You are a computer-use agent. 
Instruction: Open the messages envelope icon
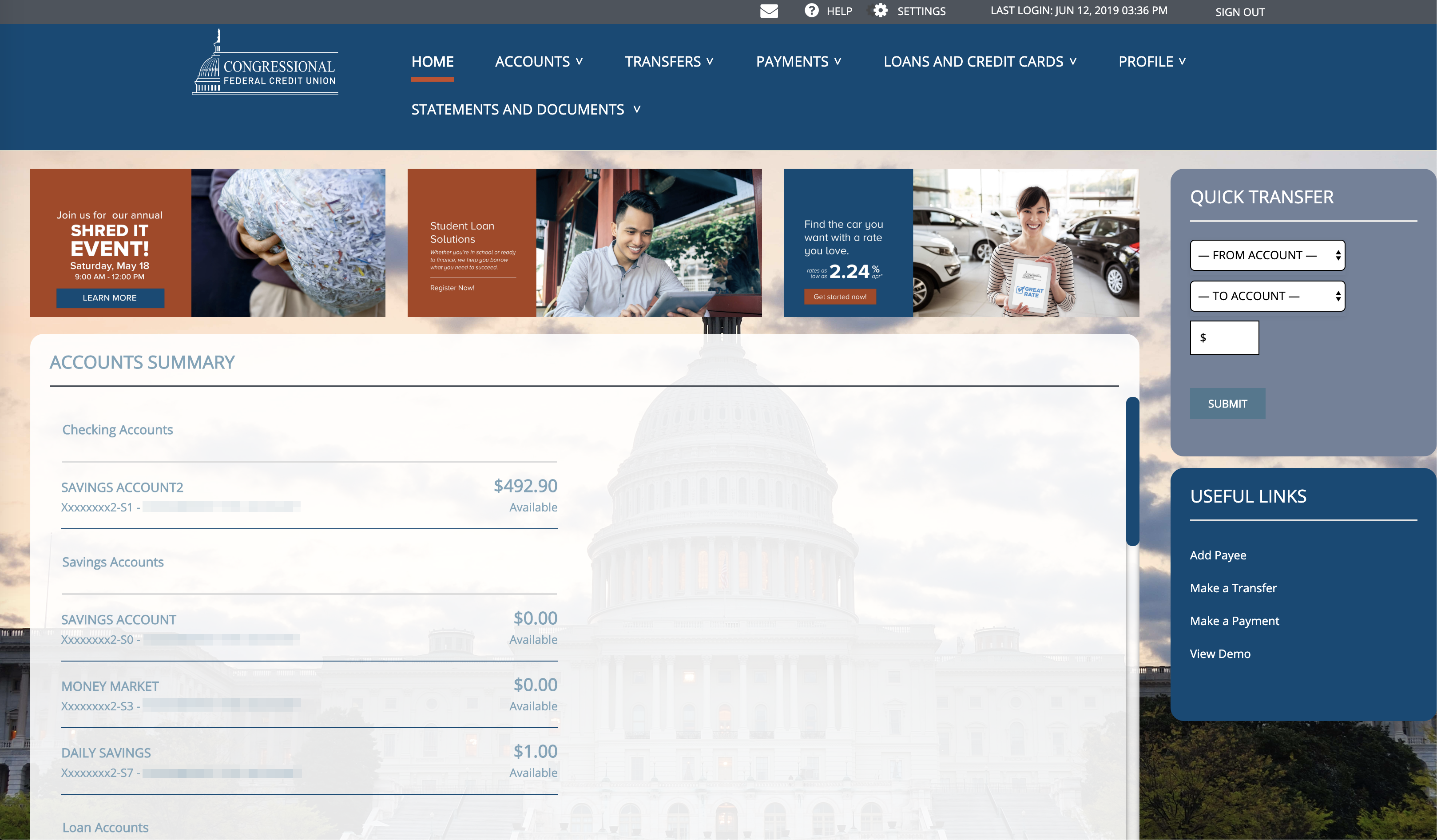click(769, 12)
